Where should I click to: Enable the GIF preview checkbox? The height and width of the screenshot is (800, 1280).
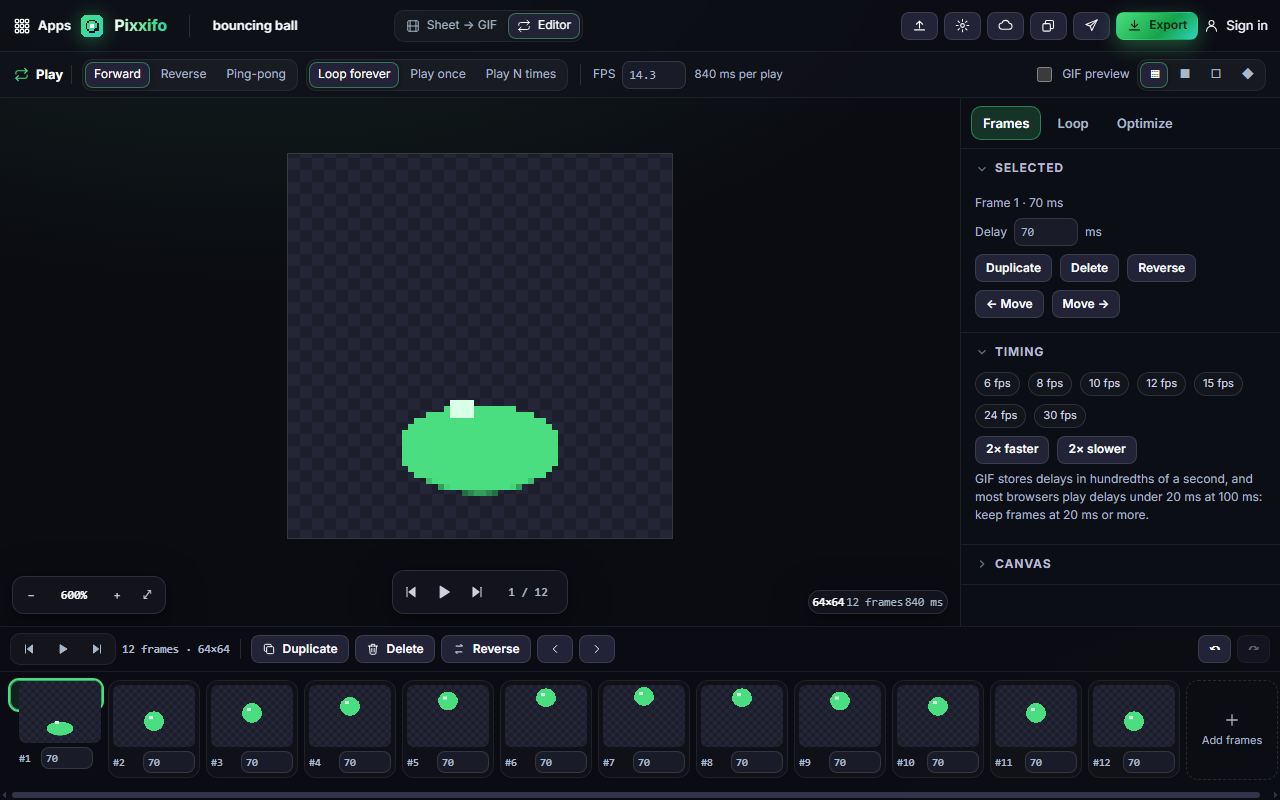(1045, 74)
